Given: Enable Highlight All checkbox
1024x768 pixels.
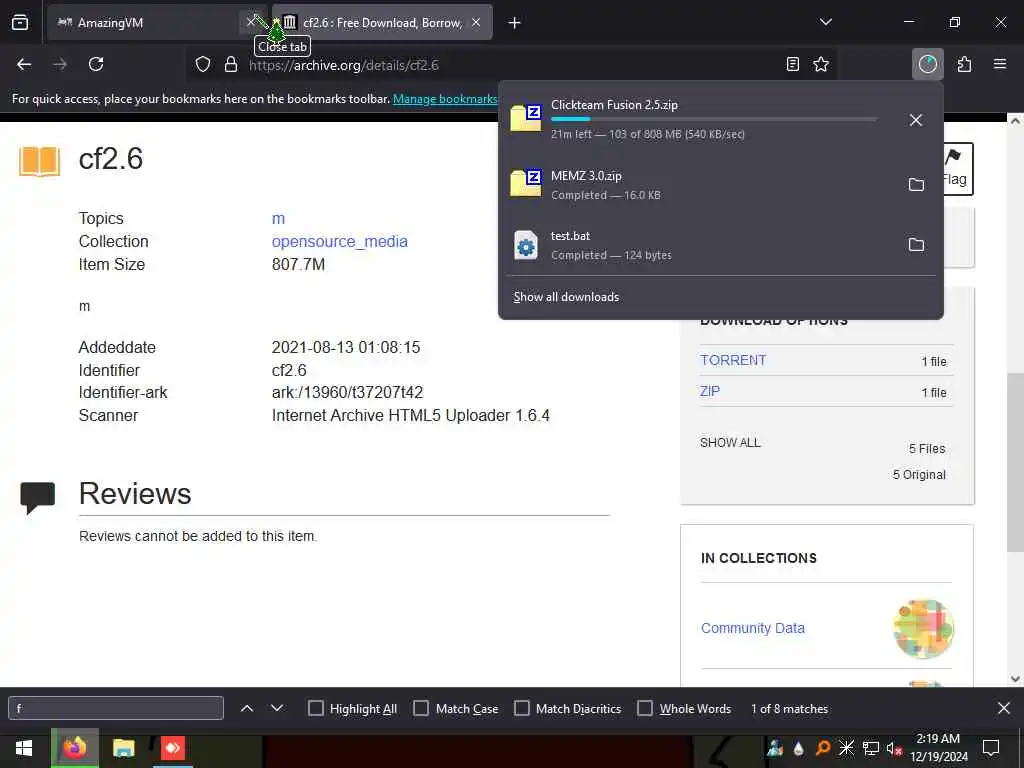Looking at the screenshot, I should click(315, 709).
